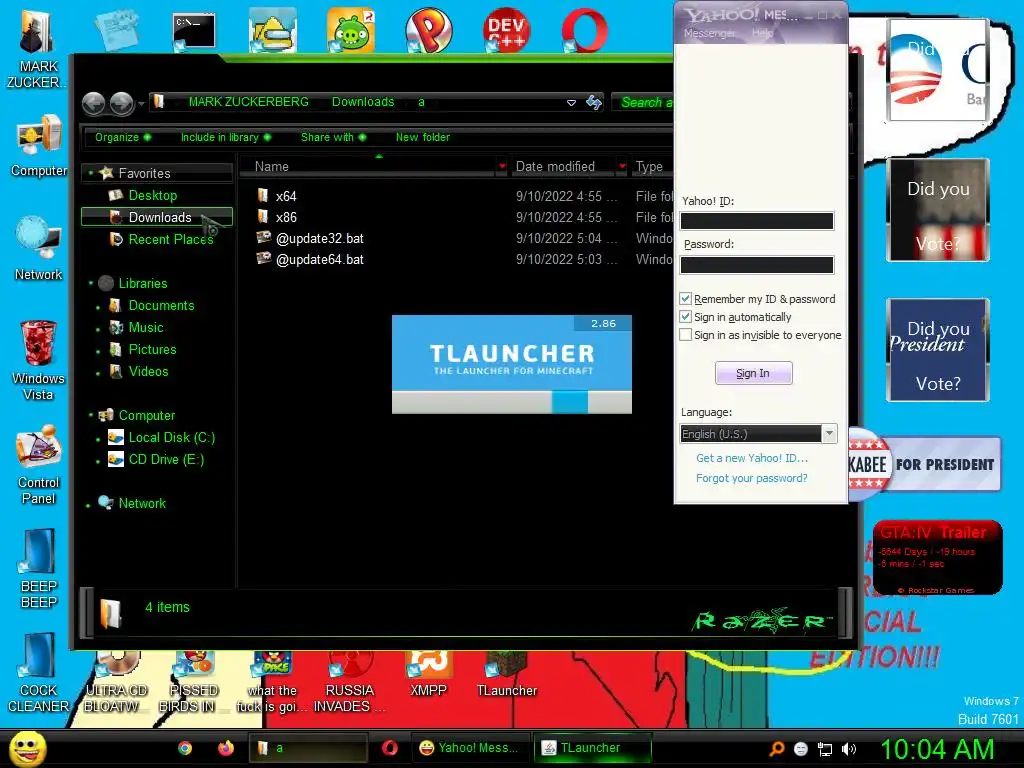
Task: Click the TLauncher loading progress bar
Action: pos(511,402)
